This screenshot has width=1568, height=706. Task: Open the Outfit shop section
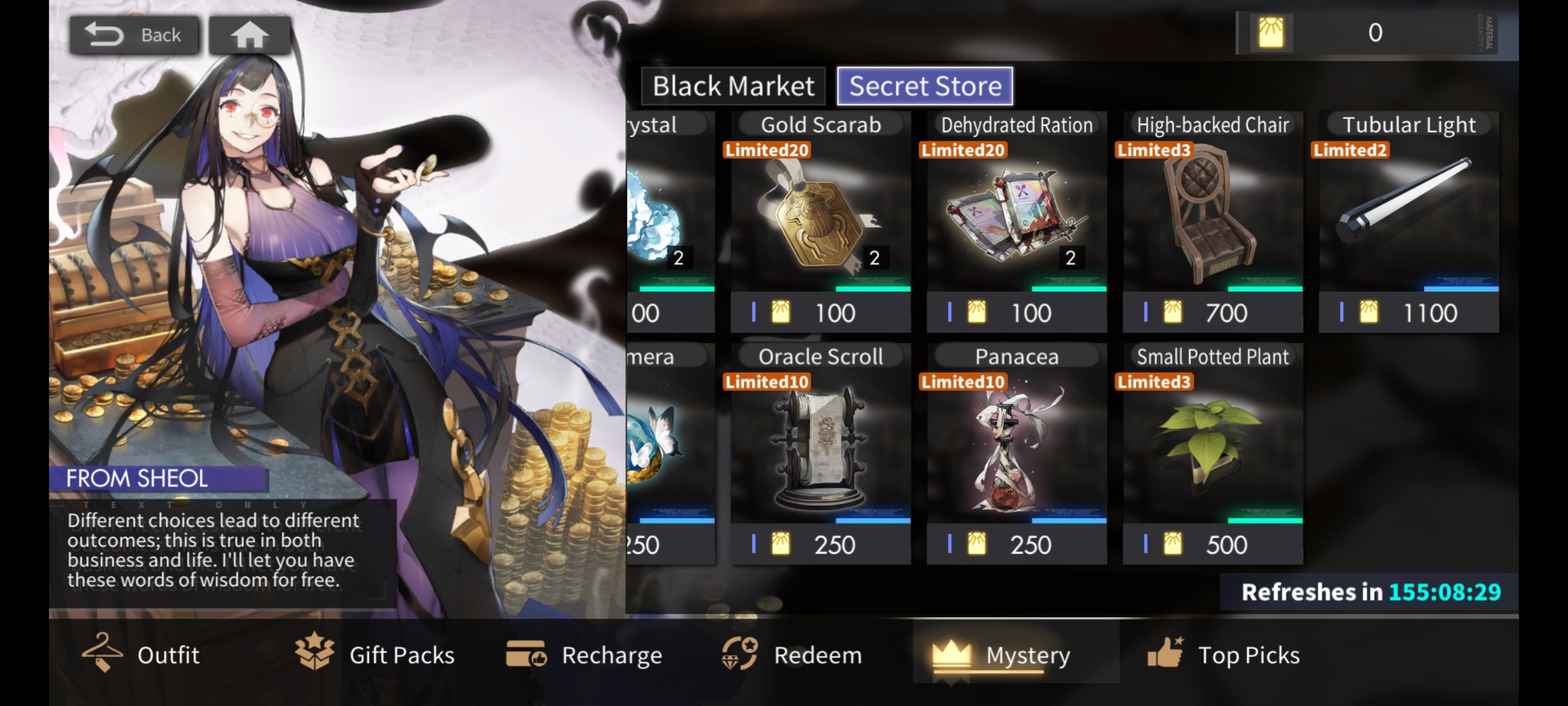[140, 654]
